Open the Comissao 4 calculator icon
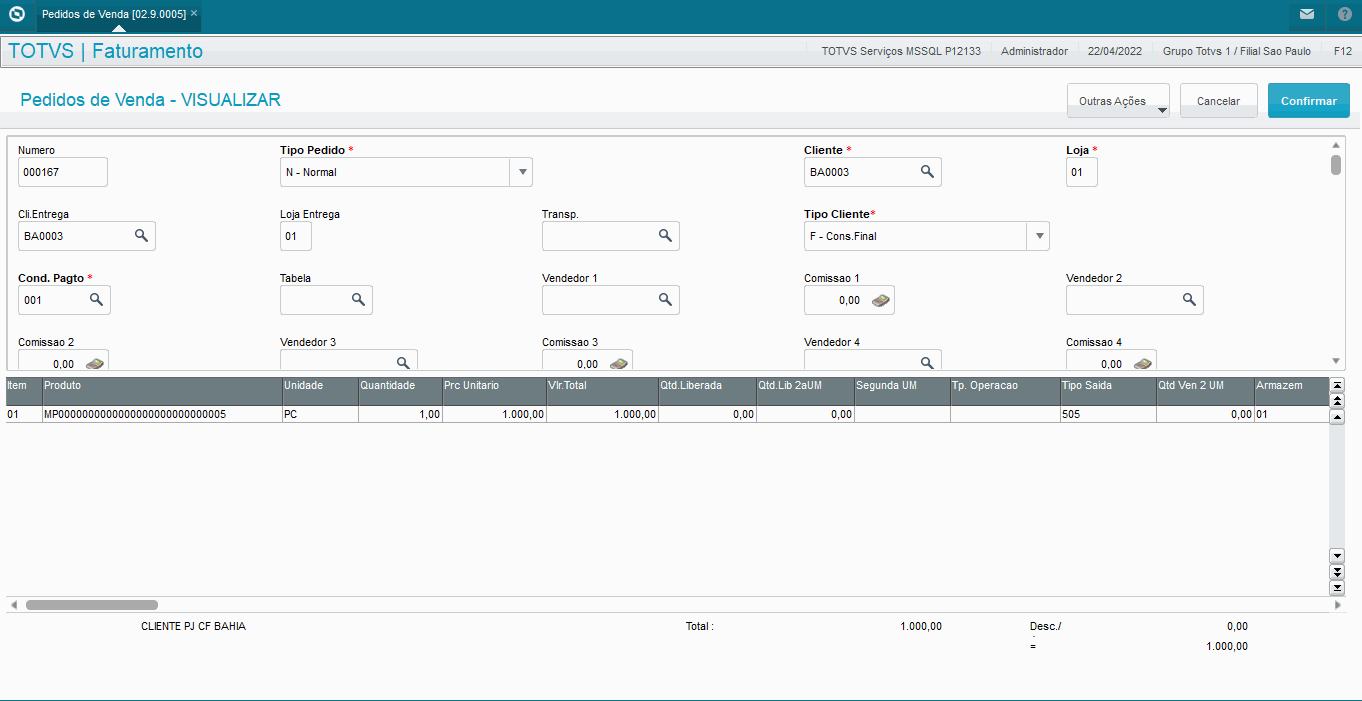This screenshot has width=1362, height=701. [1142, 363]
